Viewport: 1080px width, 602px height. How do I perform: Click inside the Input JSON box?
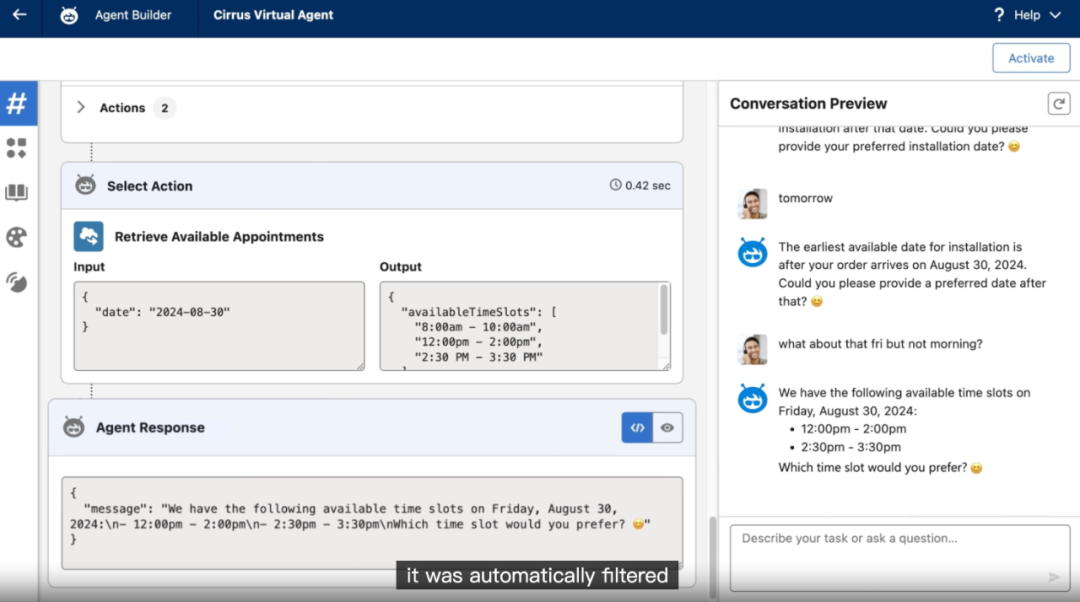219,326
